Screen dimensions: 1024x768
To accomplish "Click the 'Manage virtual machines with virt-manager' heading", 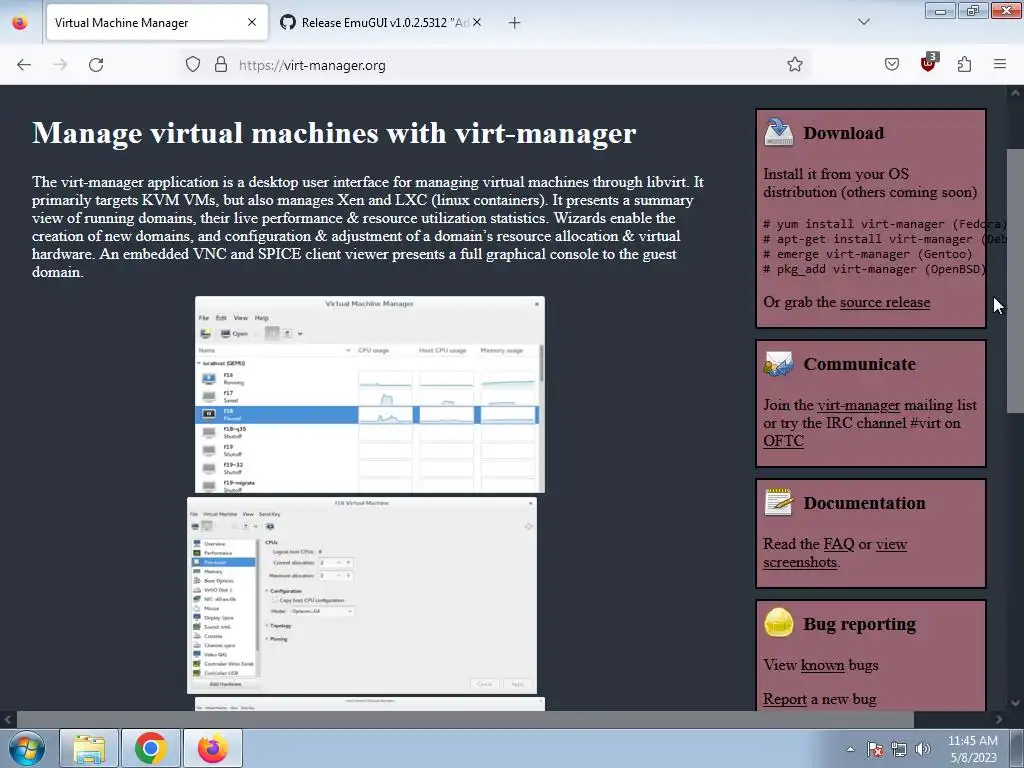I will pos(334,133).
